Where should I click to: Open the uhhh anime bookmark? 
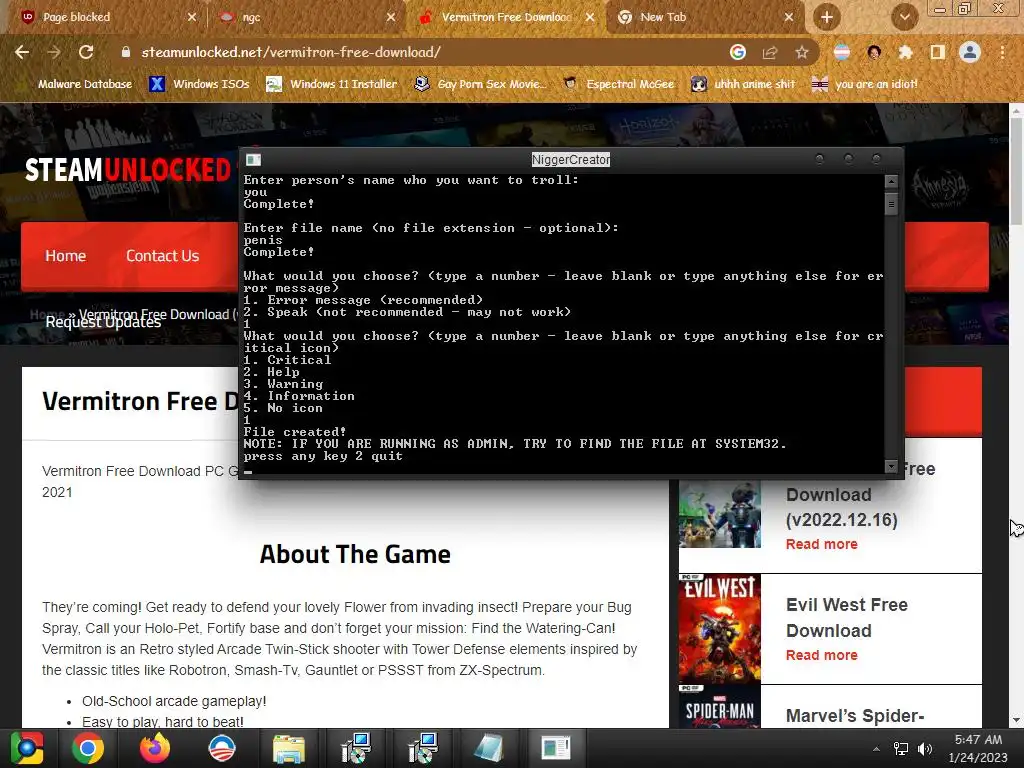point(743,84)
